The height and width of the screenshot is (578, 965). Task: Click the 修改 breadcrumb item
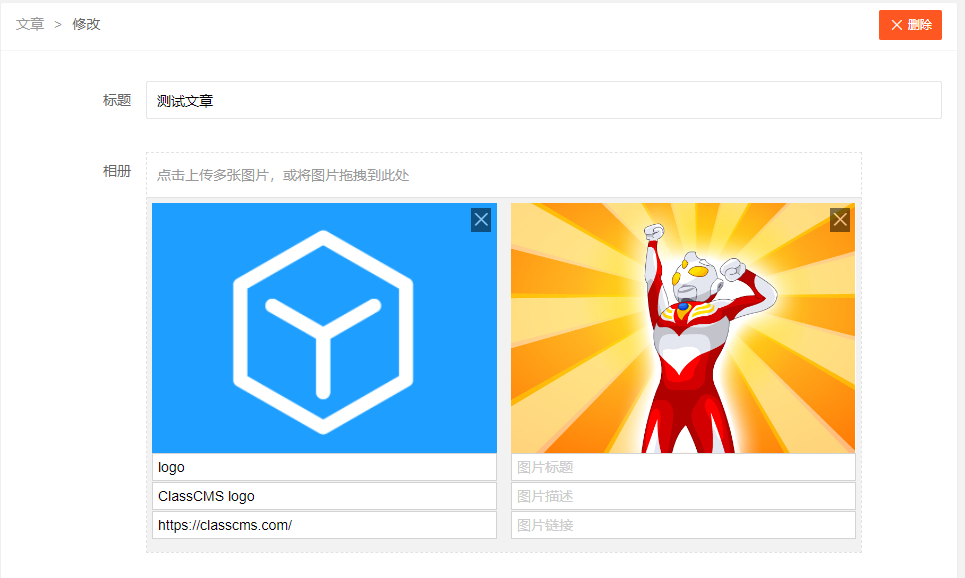point(86,24)
